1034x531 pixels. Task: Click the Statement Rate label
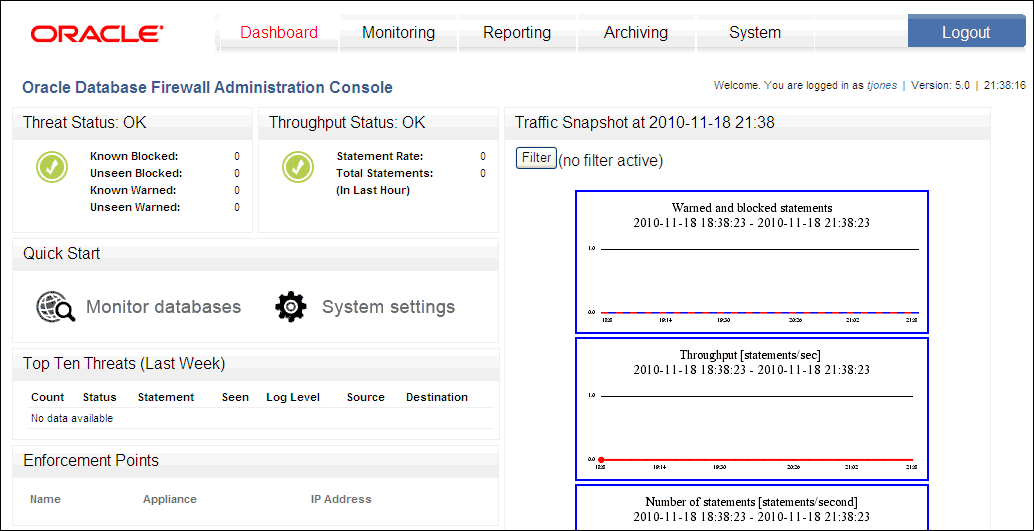pos(380,156)
